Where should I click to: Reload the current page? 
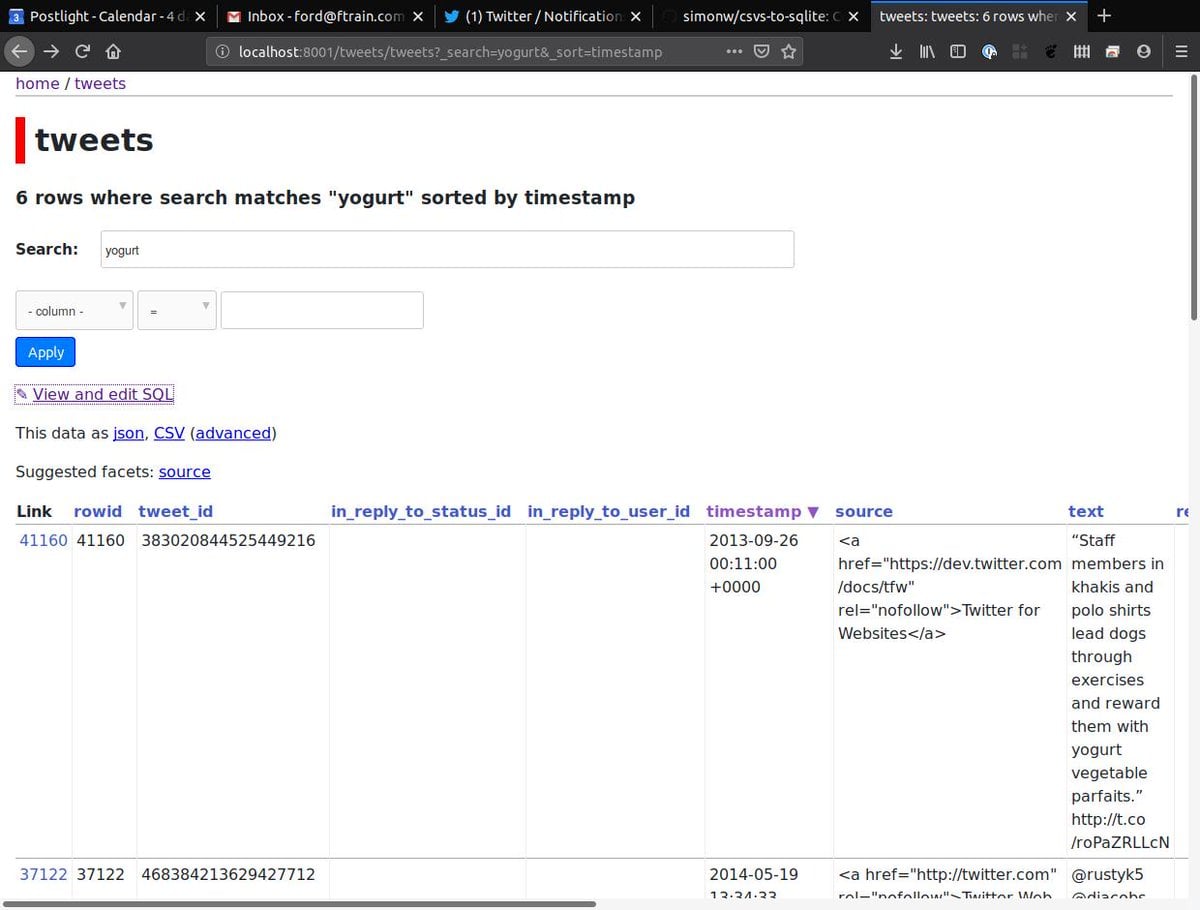tap(83, 52)
